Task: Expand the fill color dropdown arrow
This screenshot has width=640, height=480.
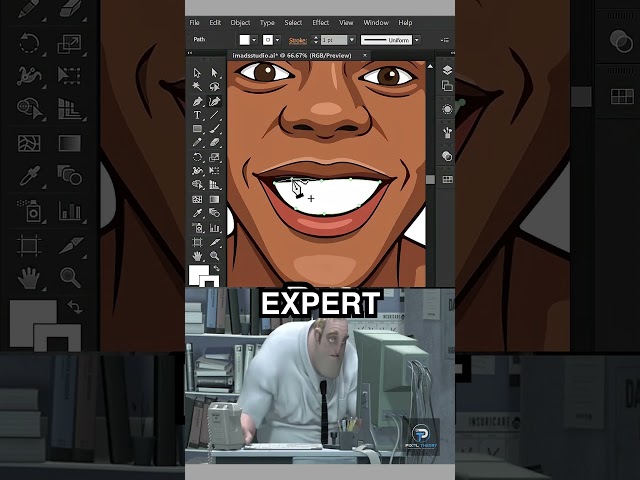Action: coord(254,40)
